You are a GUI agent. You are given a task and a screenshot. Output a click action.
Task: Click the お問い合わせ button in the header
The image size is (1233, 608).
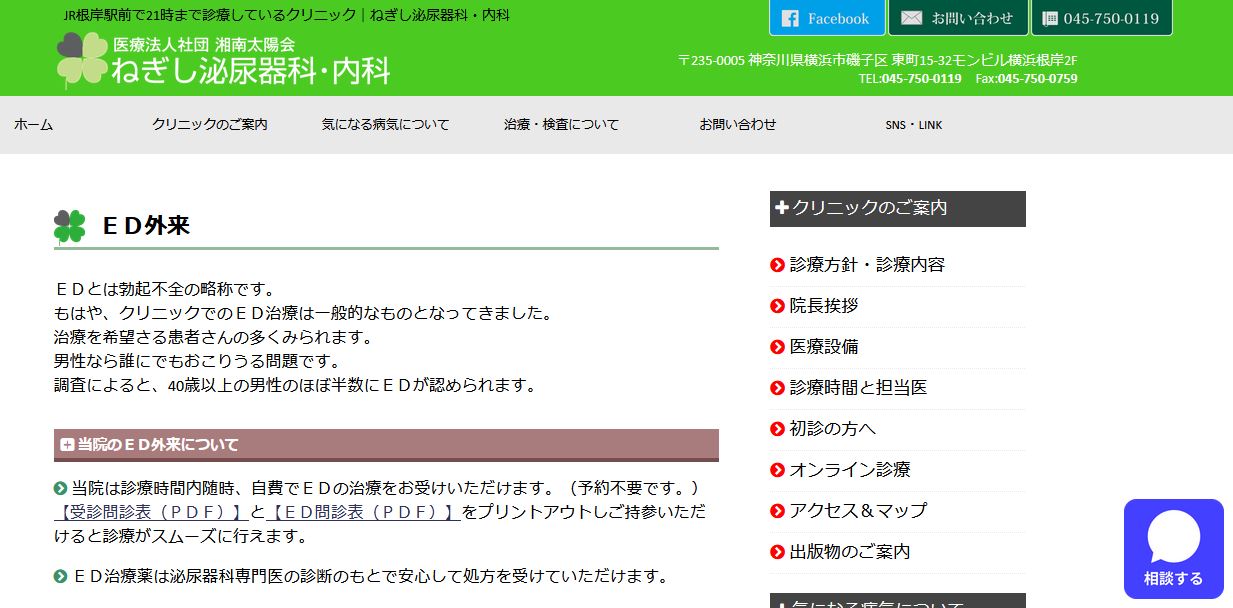pyautogui.click(x=955, y=17)
